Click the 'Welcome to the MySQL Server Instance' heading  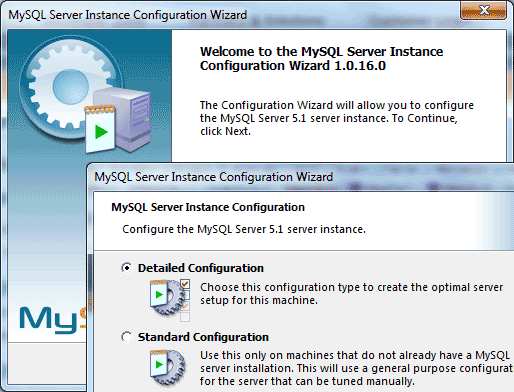(x=321, y=58)
